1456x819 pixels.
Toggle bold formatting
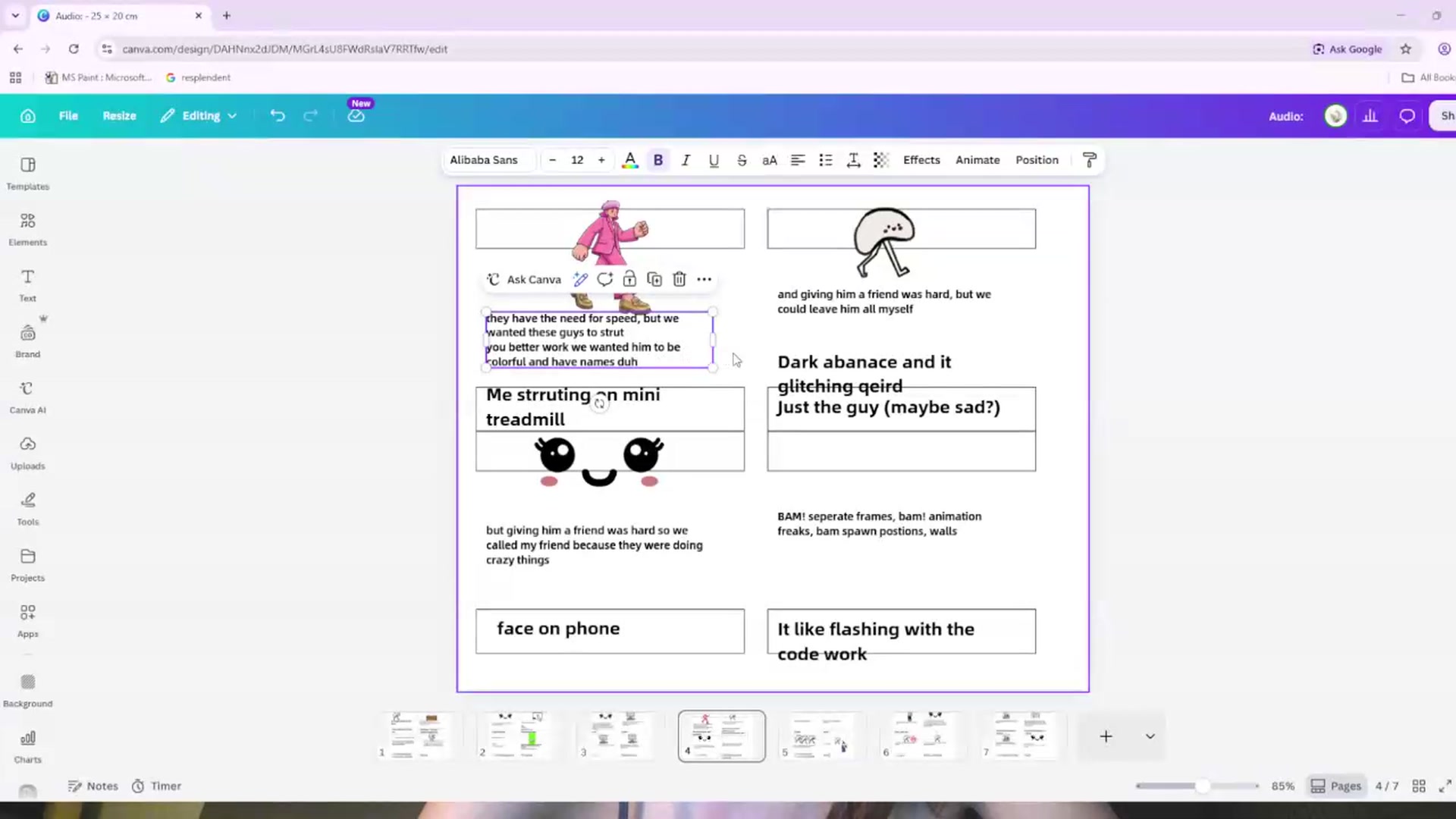point(658,160)
